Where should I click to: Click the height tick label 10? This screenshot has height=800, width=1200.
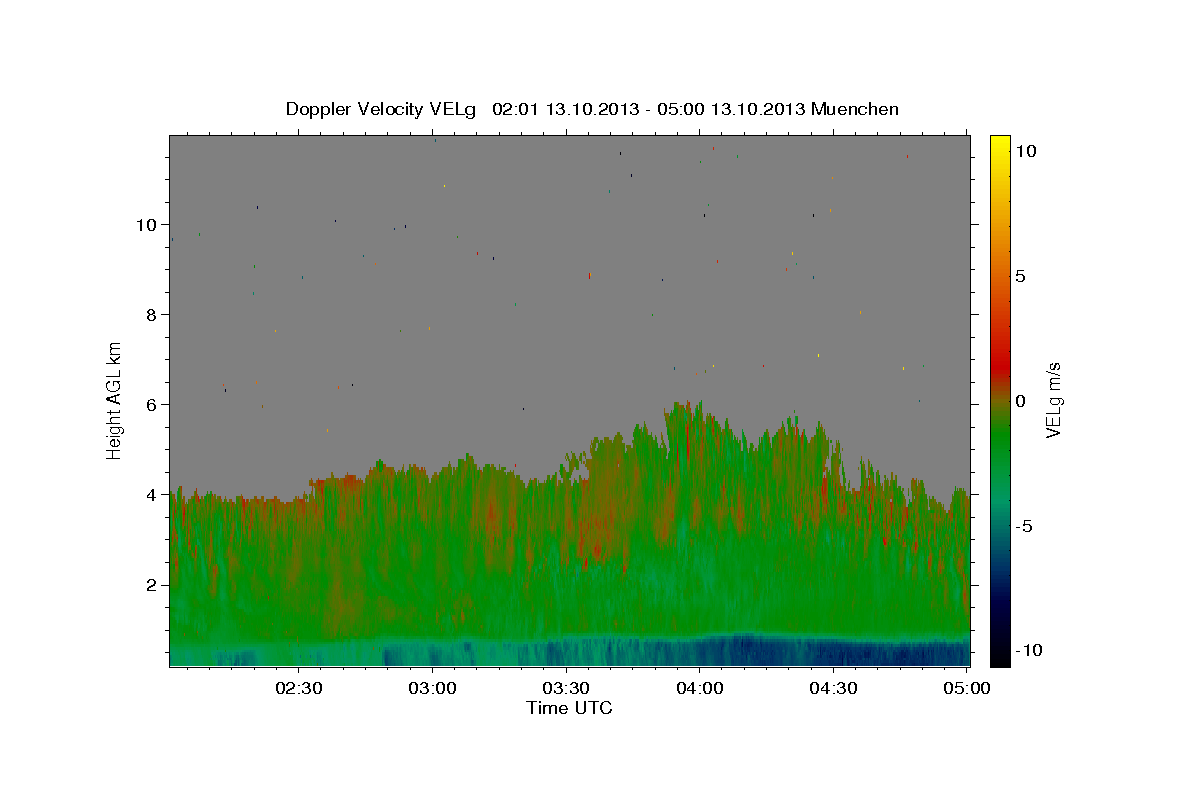point(146,224)
